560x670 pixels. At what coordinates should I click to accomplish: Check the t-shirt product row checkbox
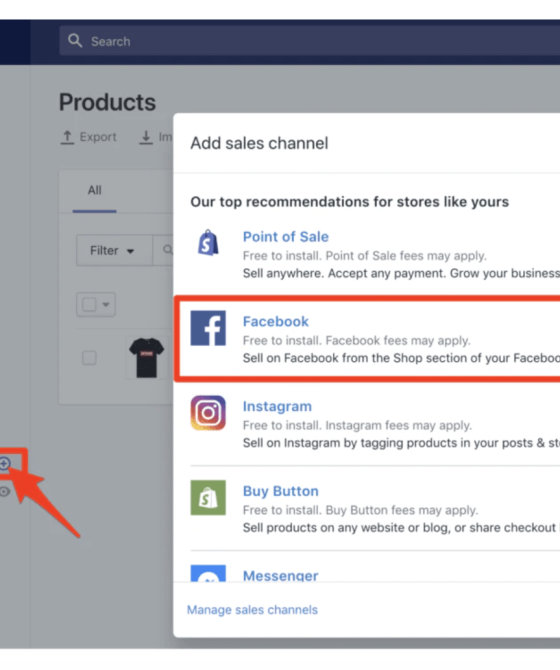pos(89,358)
